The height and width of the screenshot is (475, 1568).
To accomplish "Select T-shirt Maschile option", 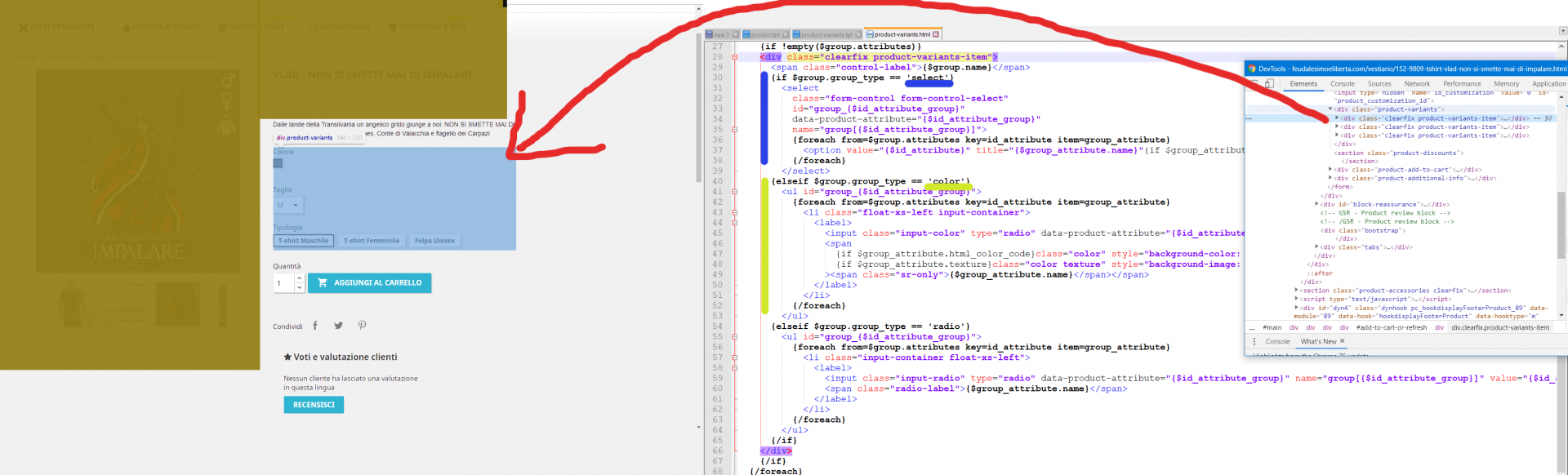I will [x=303, y=241].
